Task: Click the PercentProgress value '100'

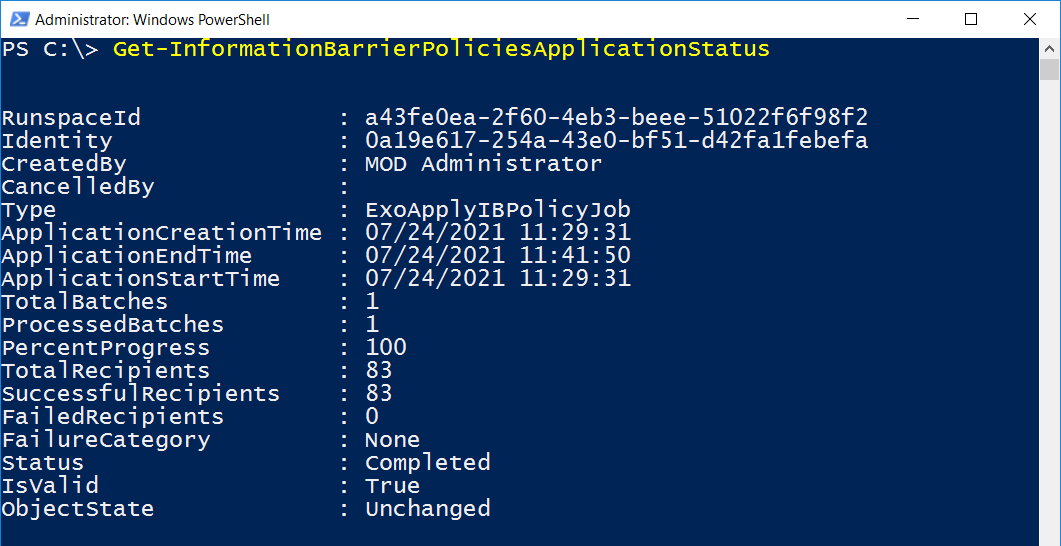Action: [386, 348]
